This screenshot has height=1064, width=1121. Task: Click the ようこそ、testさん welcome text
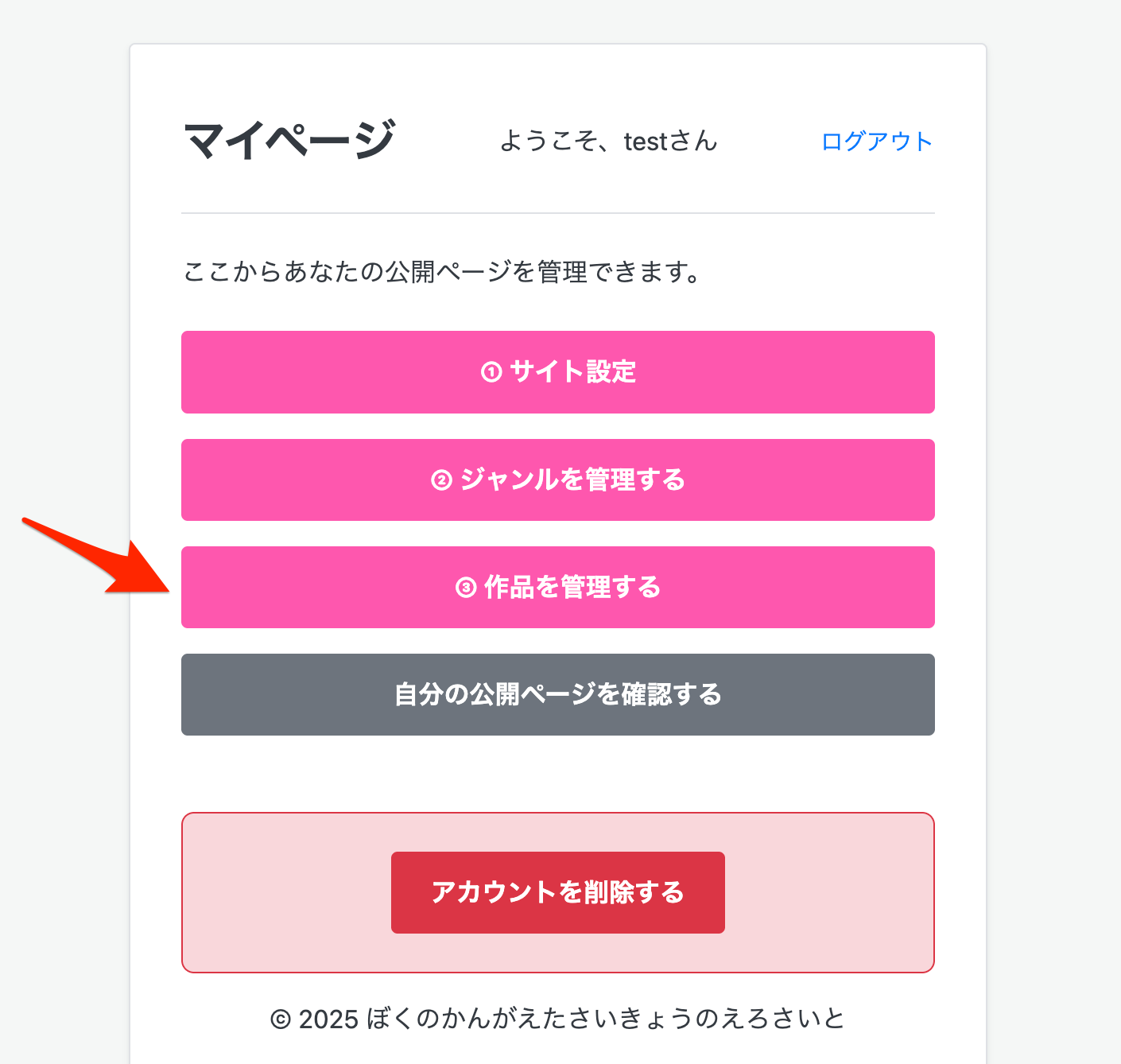[x=608, y=142]
